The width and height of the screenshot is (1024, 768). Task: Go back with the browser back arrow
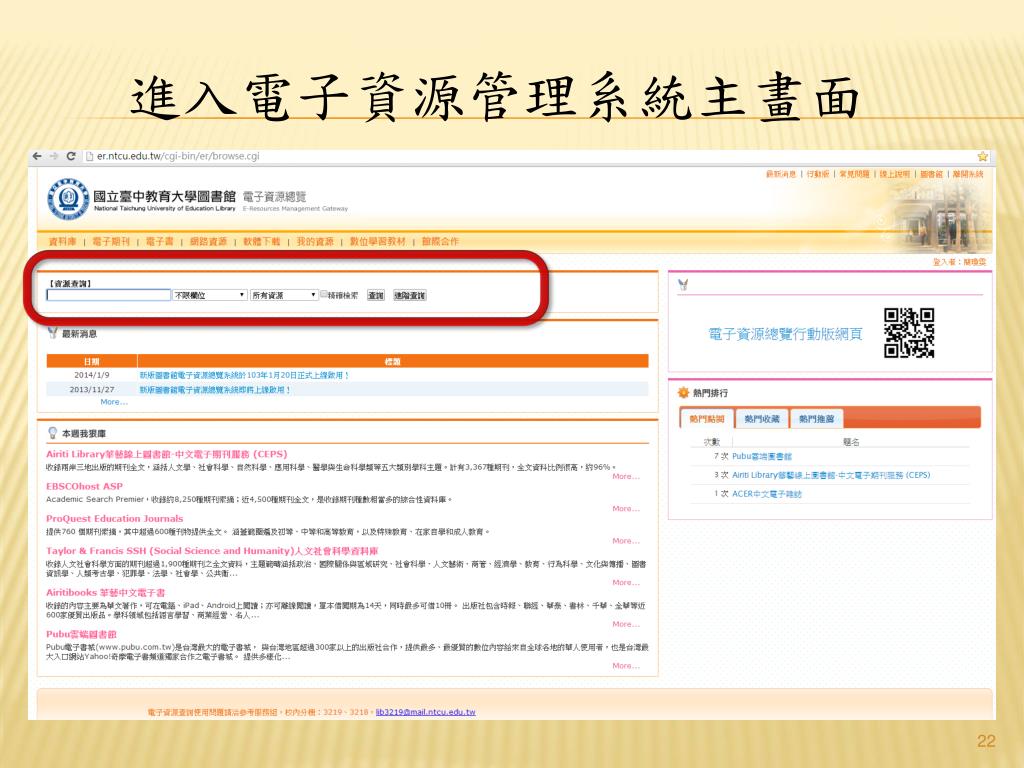tap(37, 156)
